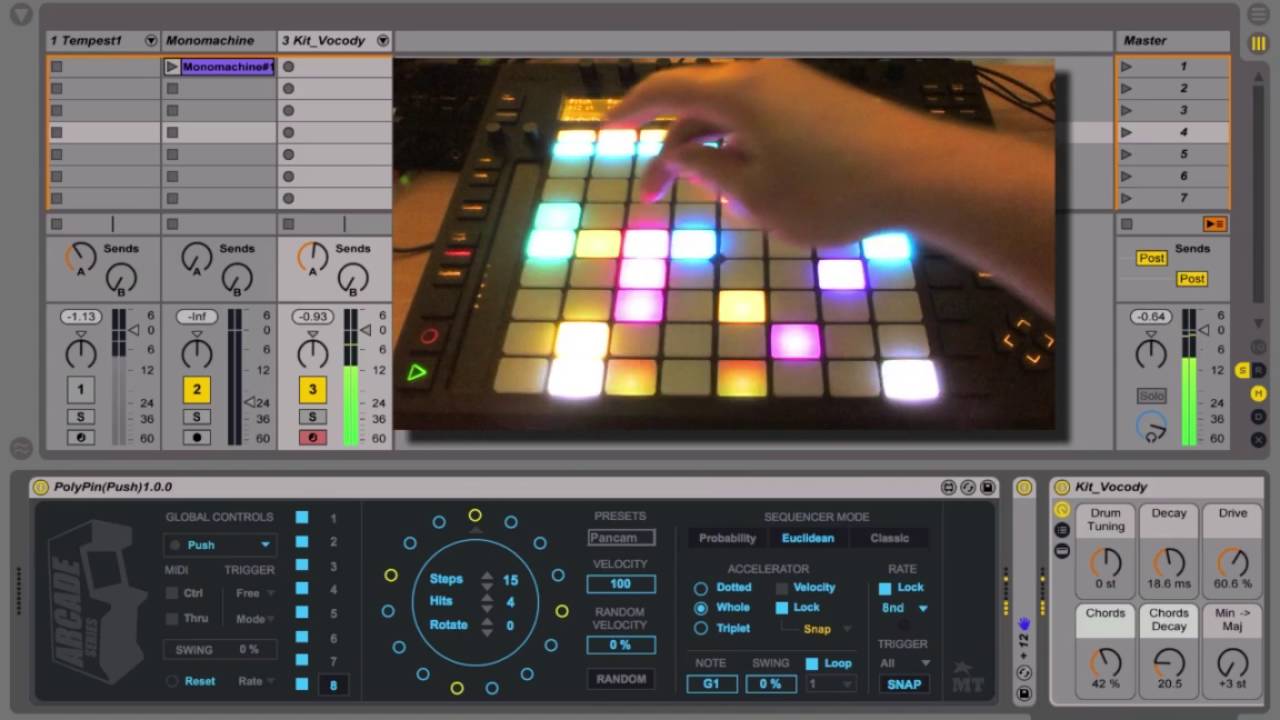Switch to Probability sequencer mode tab
1280x720 pixels.
727,538
